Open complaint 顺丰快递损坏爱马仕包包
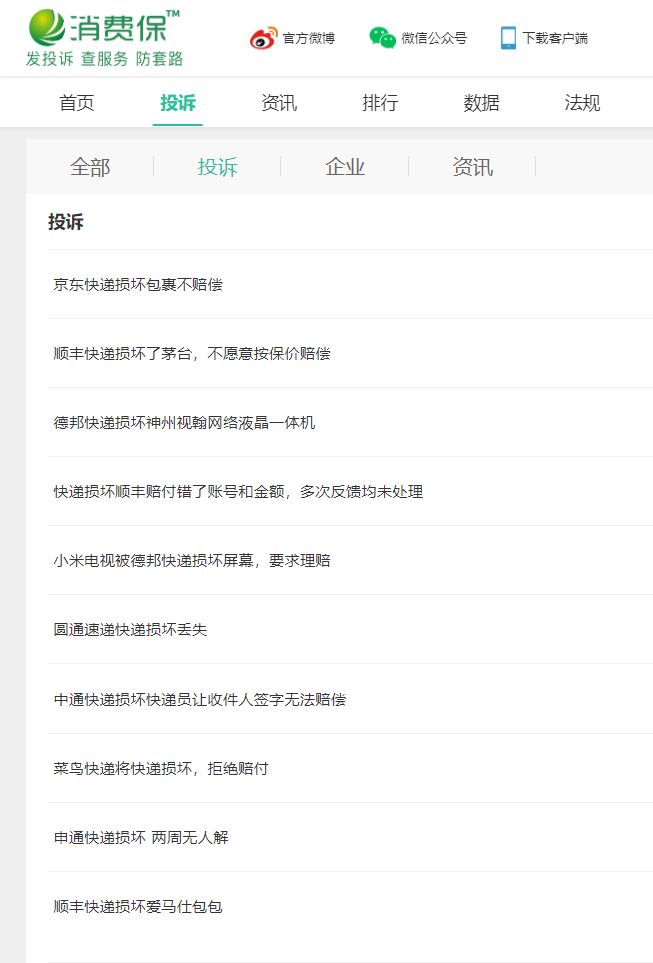The width and height of the screenshot is (653, 963). point(138,906)
